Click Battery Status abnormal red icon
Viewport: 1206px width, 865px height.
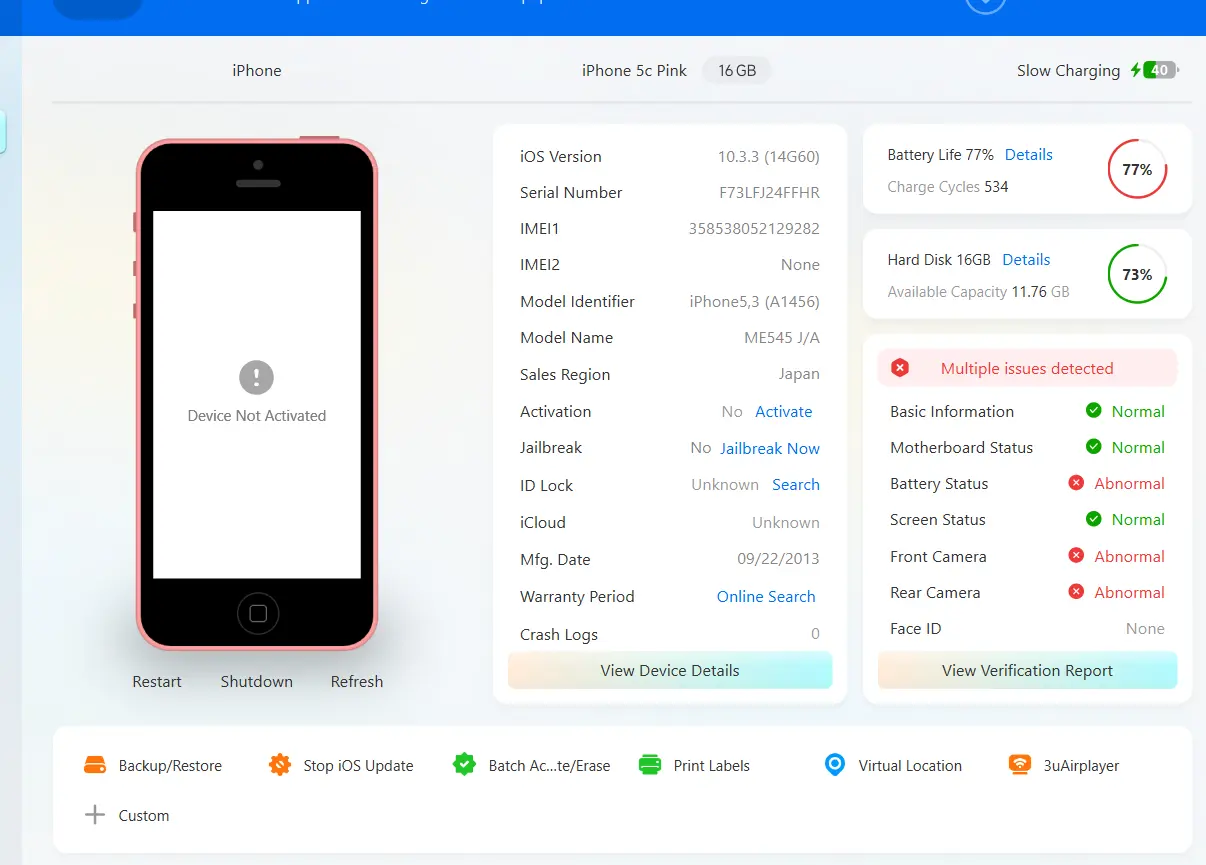[x=1076, y=483]
